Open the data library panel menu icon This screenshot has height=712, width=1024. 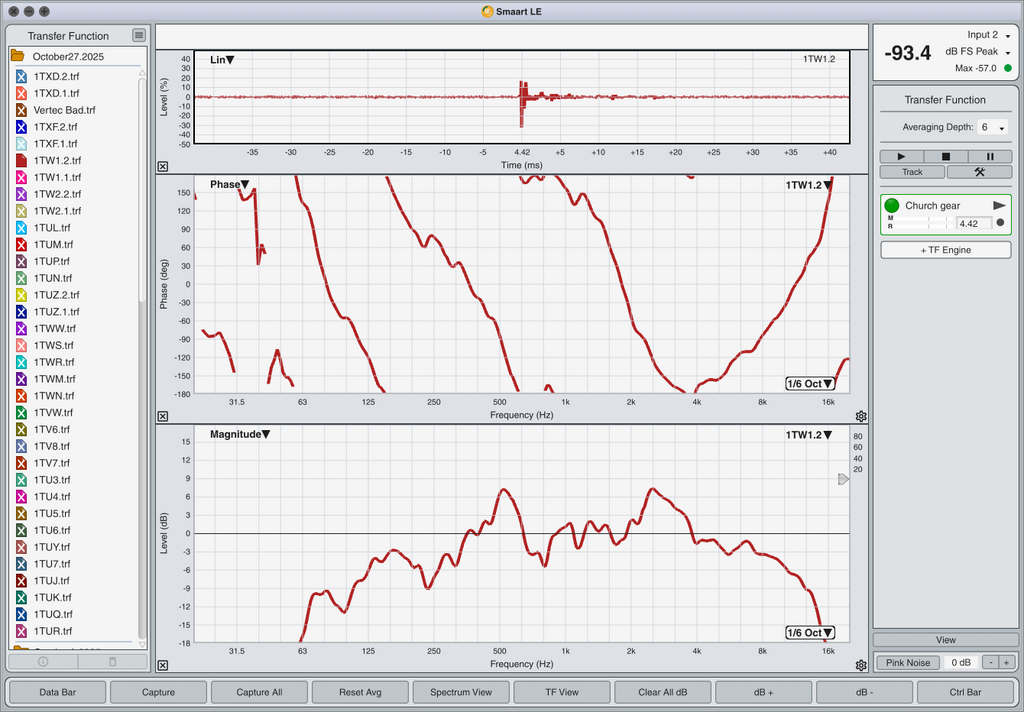(x=139, y=36)
